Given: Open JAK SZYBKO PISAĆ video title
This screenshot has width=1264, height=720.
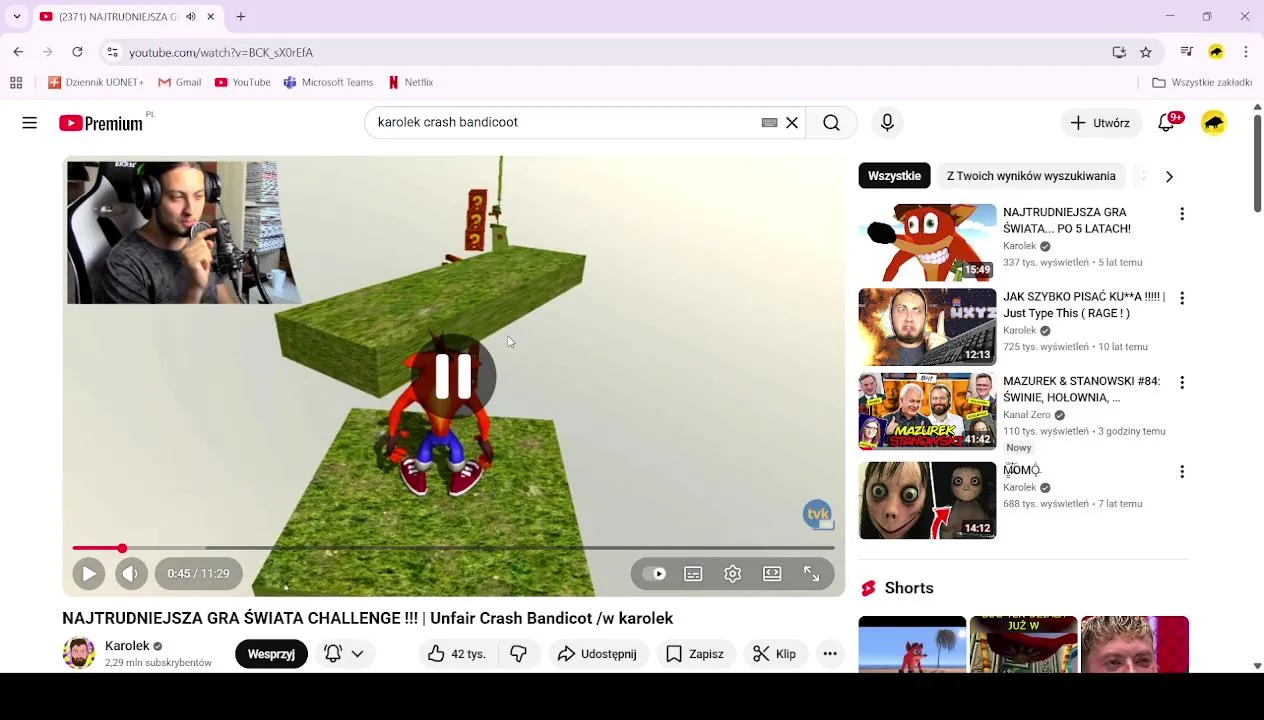Looking at the screenshot, I should click(1084, 305).
